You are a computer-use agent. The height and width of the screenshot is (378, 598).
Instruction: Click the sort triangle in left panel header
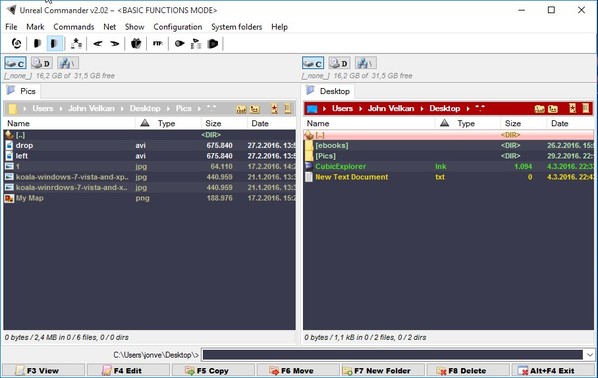(145, 123)
